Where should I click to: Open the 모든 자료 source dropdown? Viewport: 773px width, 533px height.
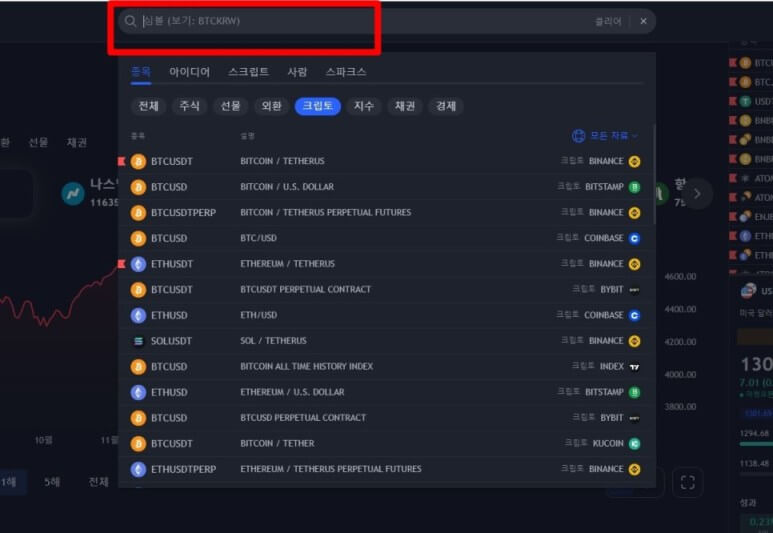click(605, 136)
